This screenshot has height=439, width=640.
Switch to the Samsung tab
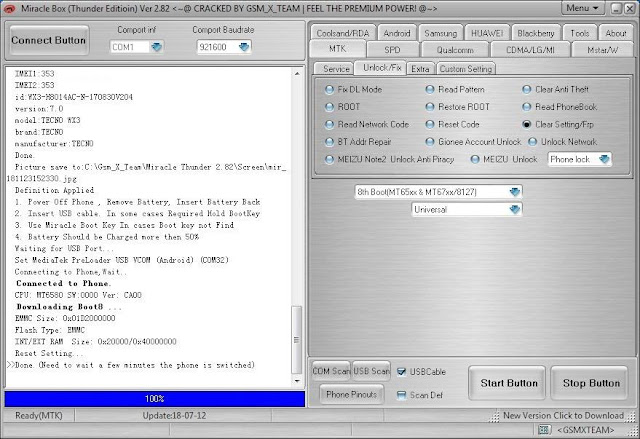[x=441, y=33]
